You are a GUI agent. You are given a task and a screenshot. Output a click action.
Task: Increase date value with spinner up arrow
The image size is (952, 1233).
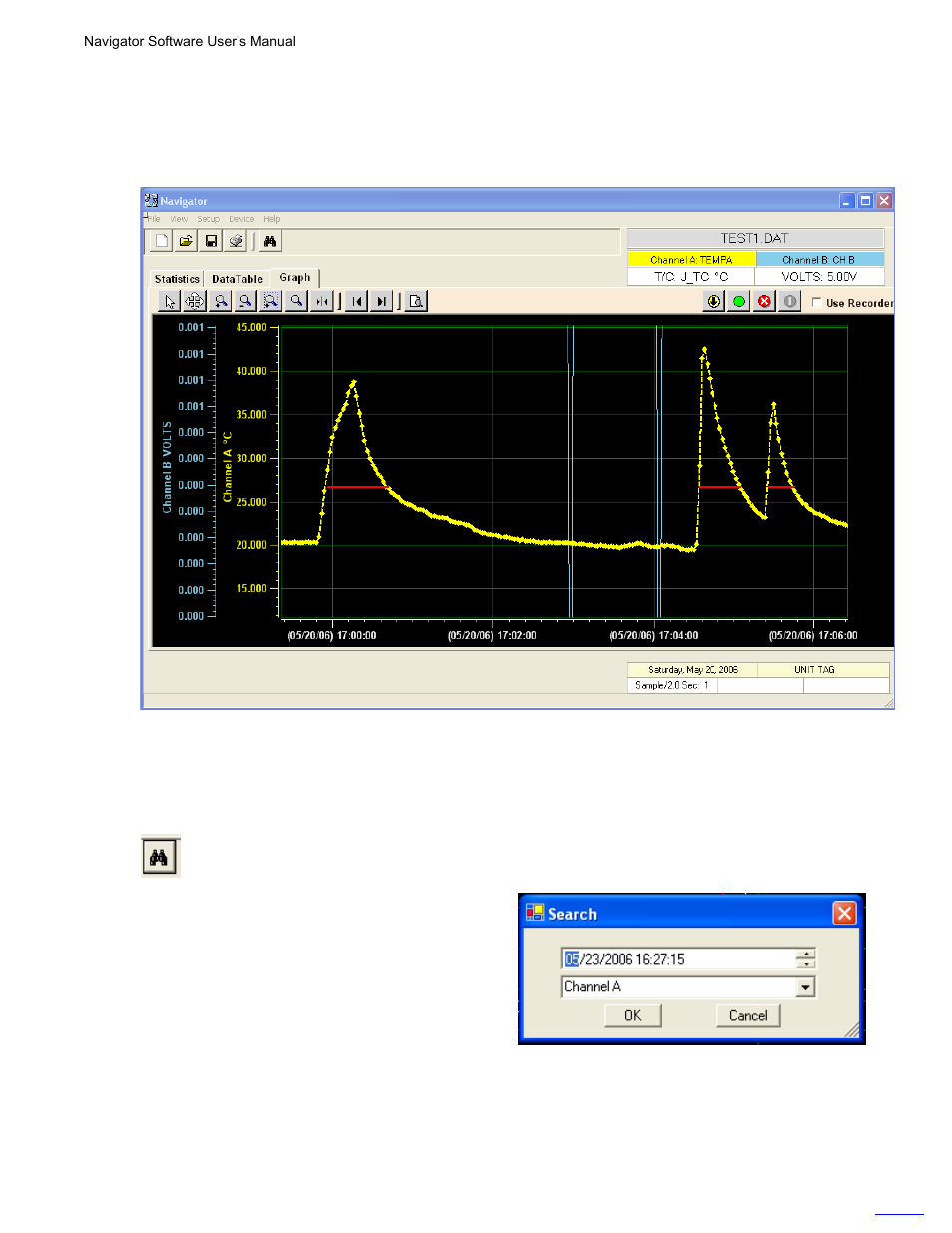pos(806,954)
